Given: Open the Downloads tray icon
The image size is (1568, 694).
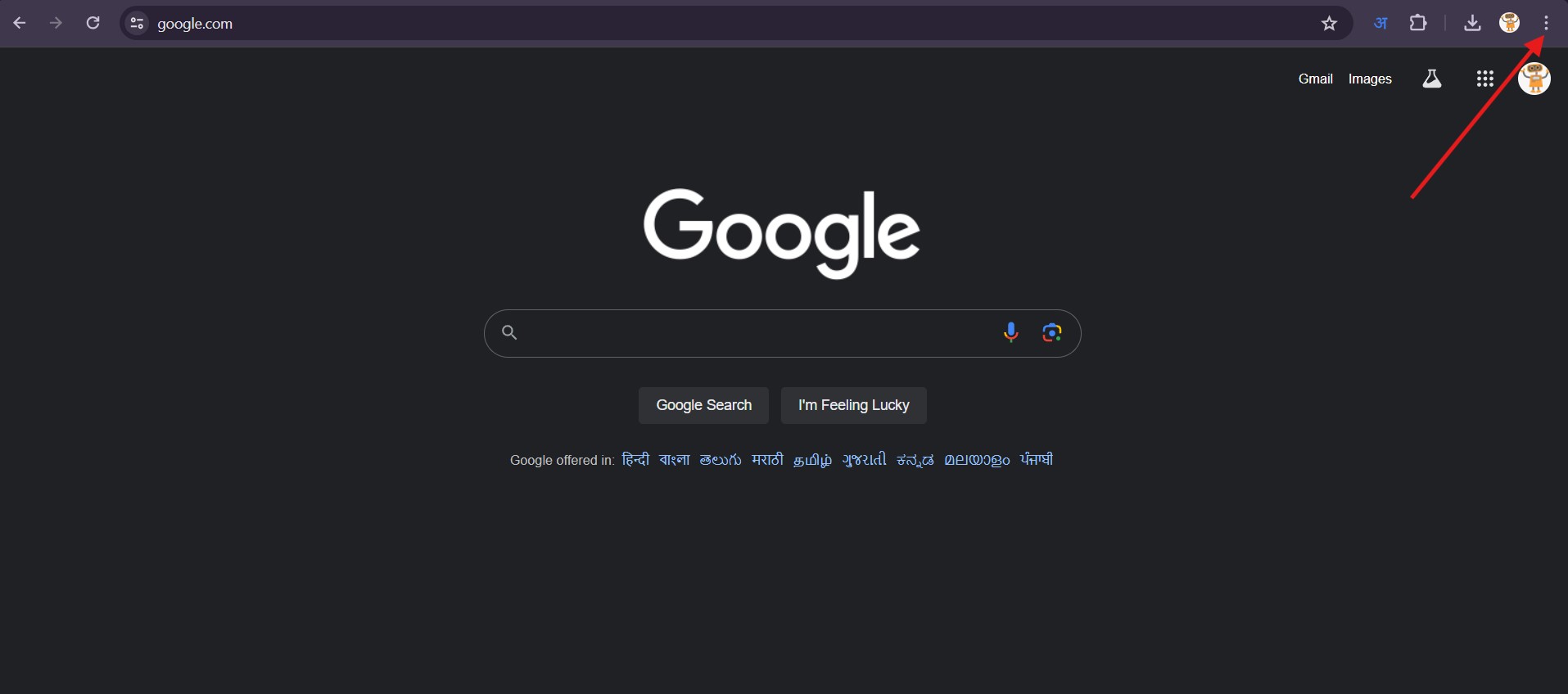Looking at the screenshot, I should tap(1472, 23).
